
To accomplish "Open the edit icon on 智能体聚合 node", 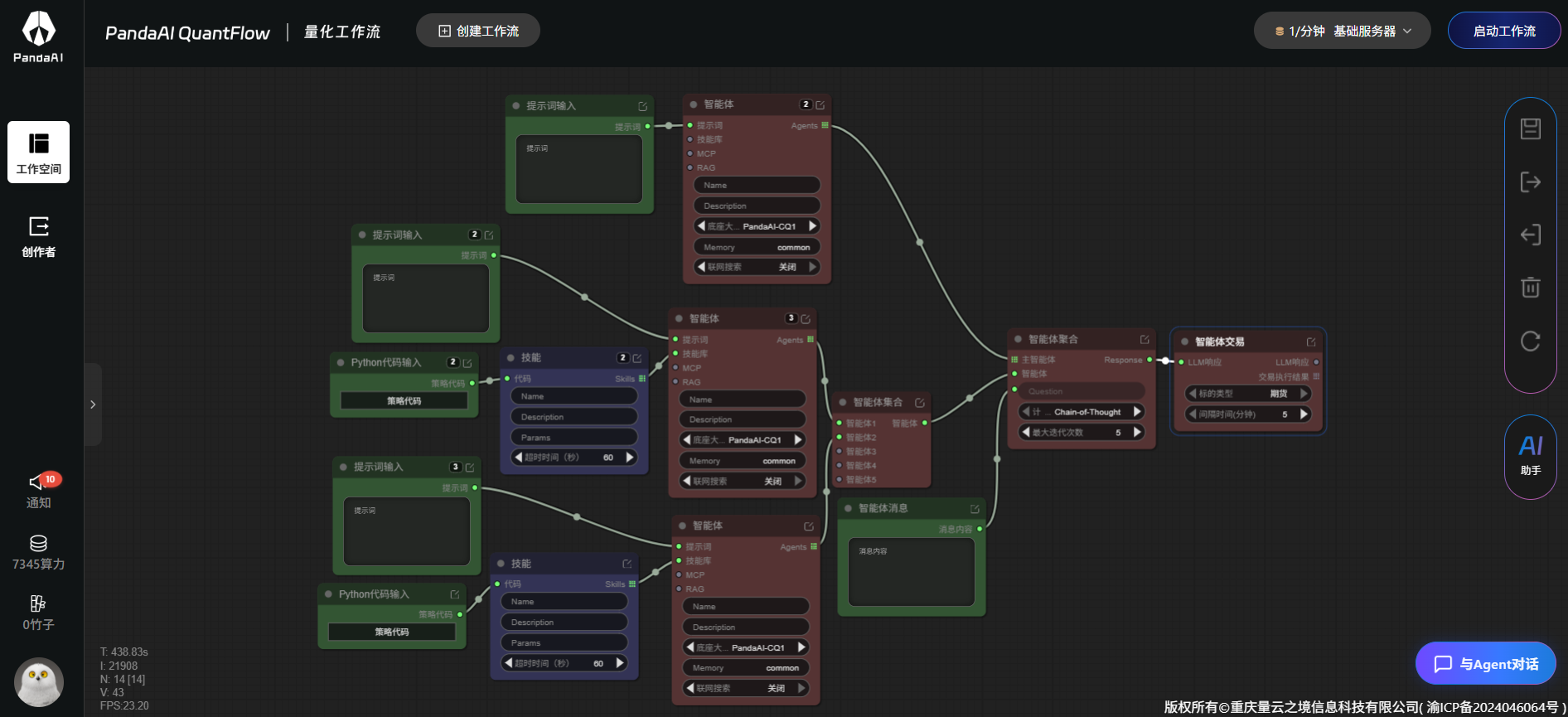I will click(x=1145, y=339).
